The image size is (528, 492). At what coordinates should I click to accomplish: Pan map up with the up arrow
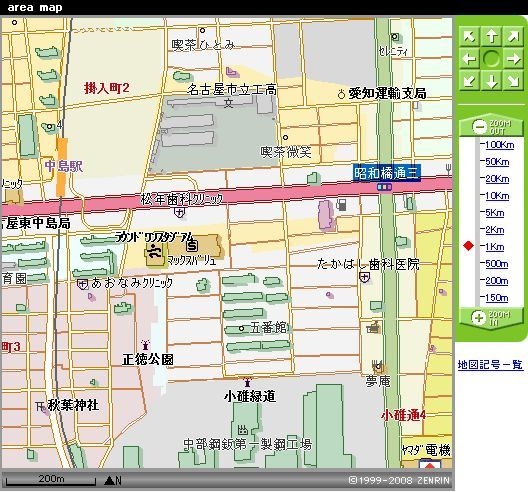tap(491, 36)
